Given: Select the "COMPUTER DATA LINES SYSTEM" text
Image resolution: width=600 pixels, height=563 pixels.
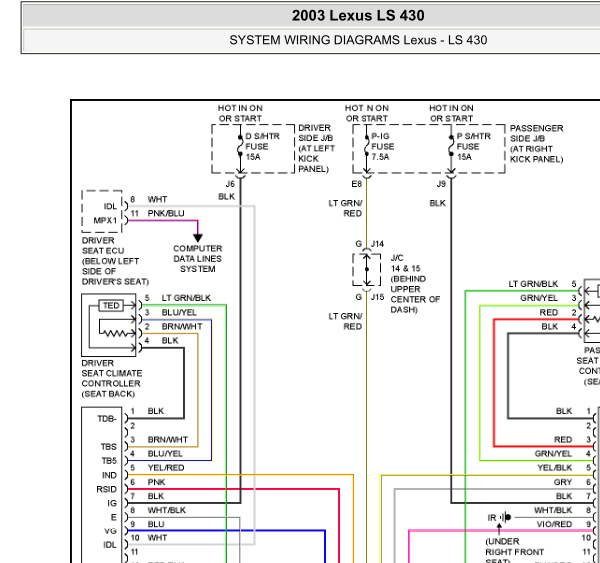Looking at the screenshot, I should tap(197, 259).
